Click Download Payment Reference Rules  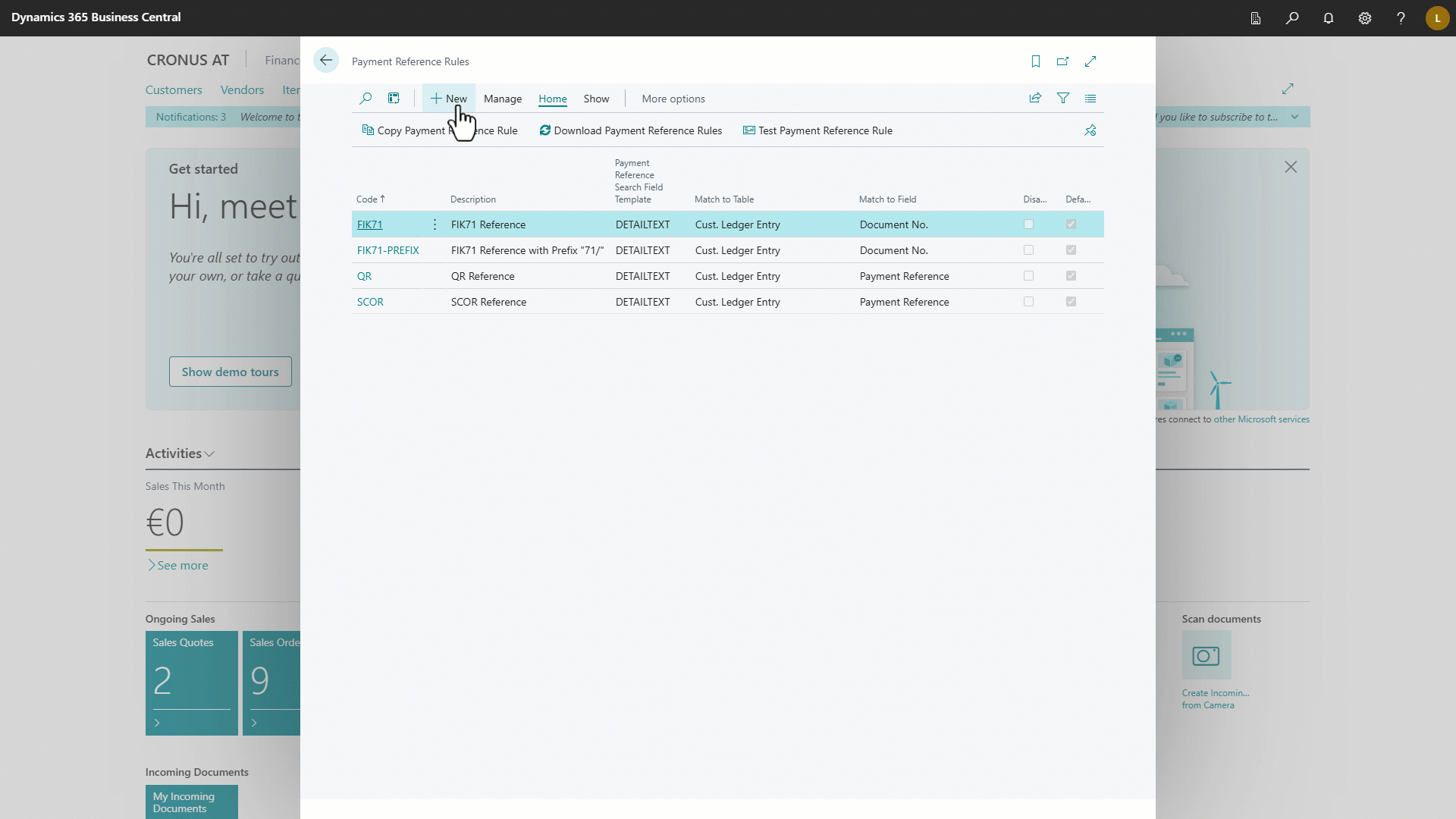point(631,130)
